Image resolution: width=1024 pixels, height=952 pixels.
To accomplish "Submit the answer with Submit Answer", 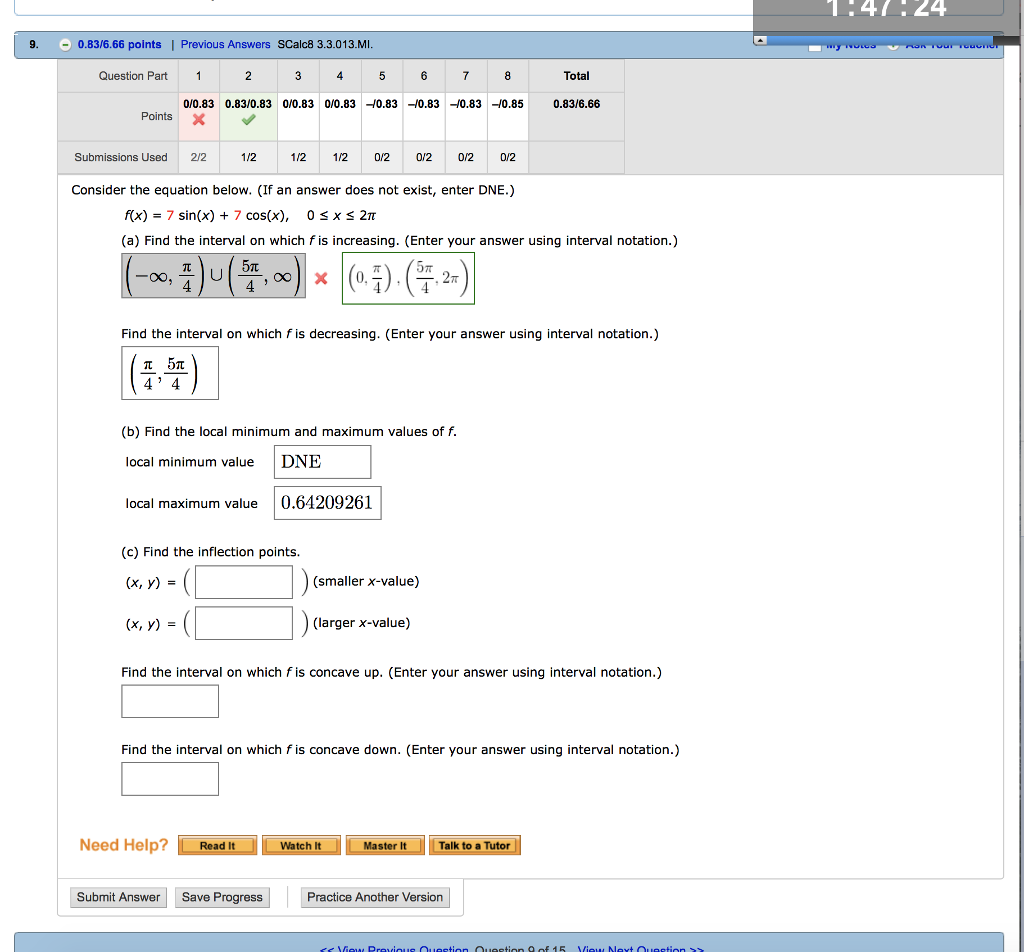I will tap(118, 897).
